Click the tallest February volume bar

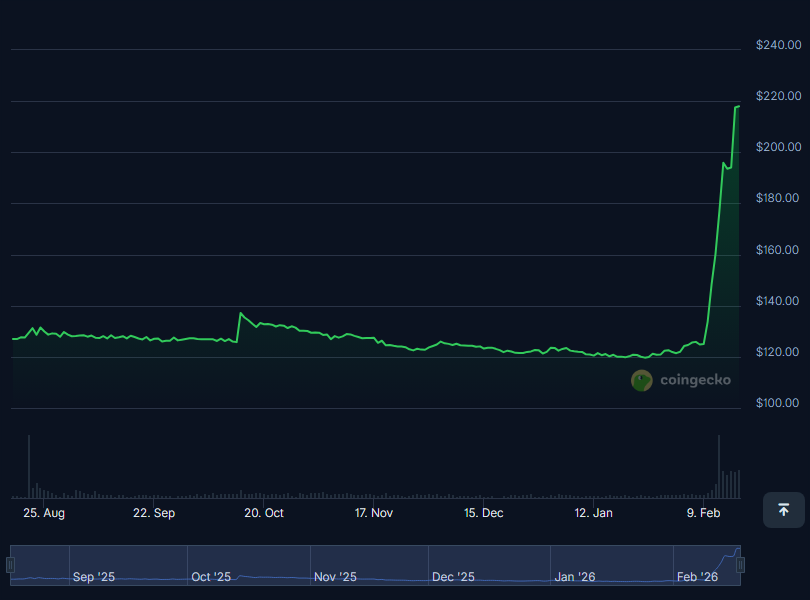[x=719, y=467]
